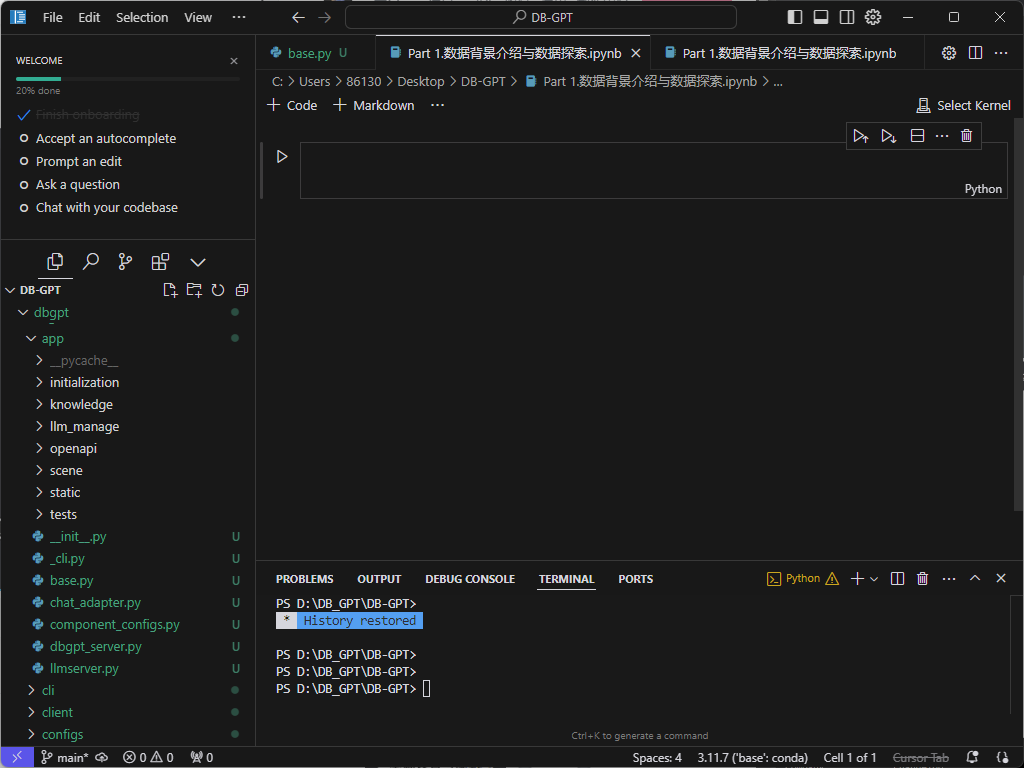Open the new terminal dropdown arrow
The width and height of the screenshot is (1024, 768).
point(874,579)
